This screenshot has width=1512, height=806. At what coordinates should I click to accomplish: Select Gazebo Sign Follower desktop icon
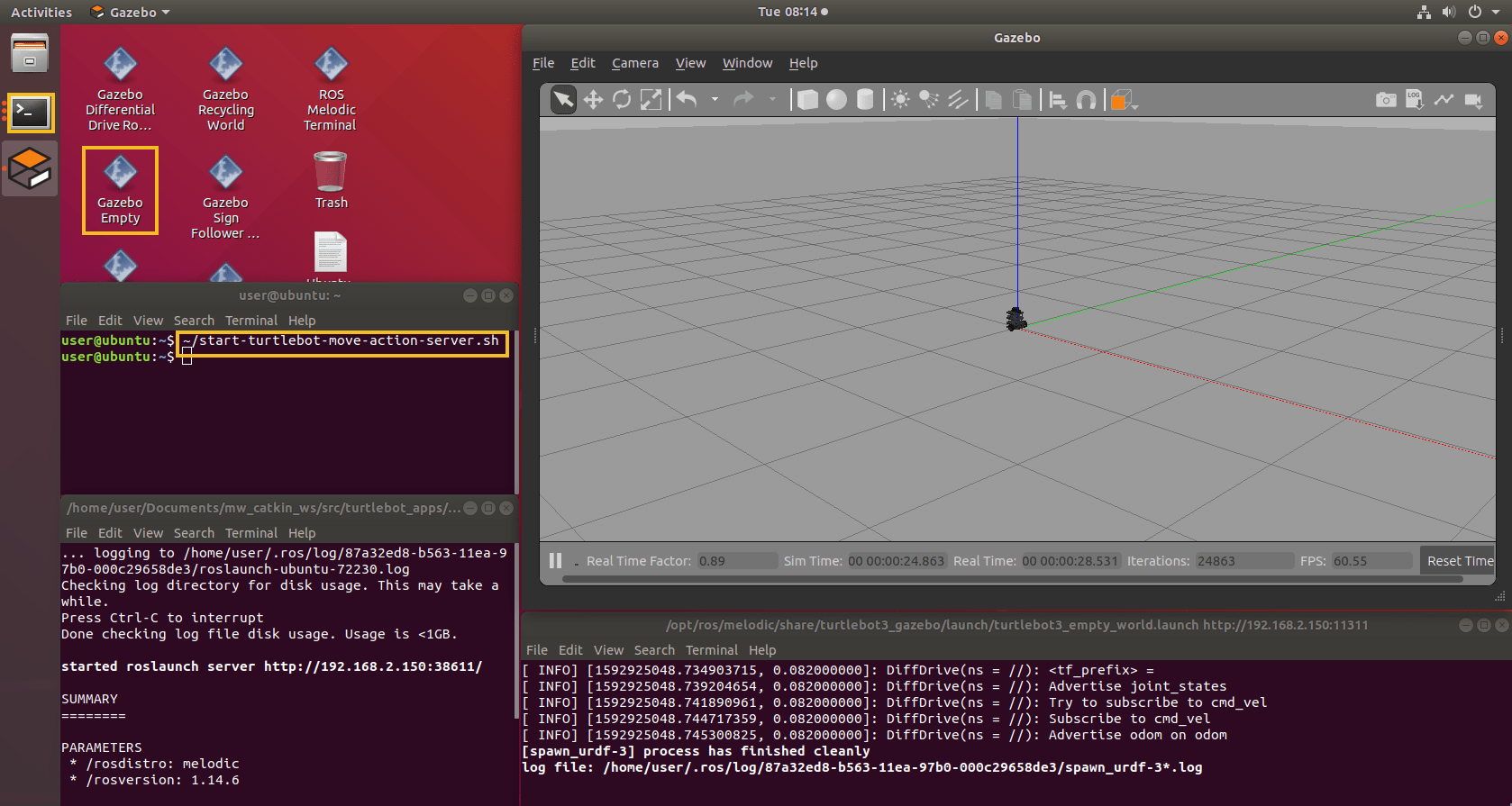tap(225, 198)
